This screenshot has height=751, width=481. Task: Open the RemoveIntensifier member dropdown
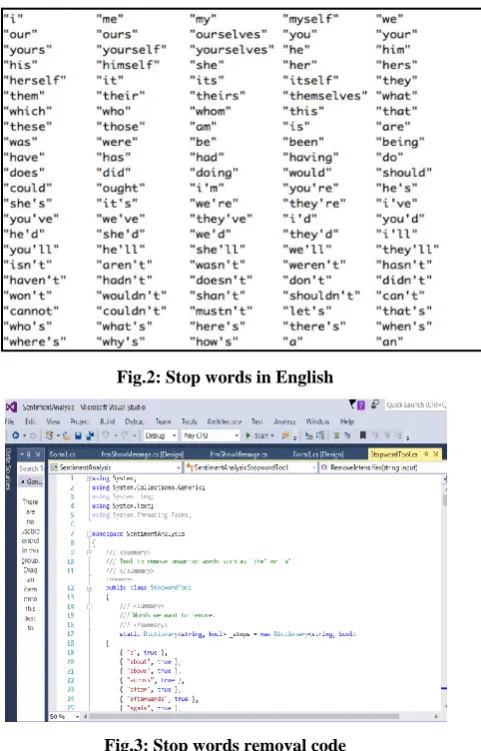tap(382, 467)
